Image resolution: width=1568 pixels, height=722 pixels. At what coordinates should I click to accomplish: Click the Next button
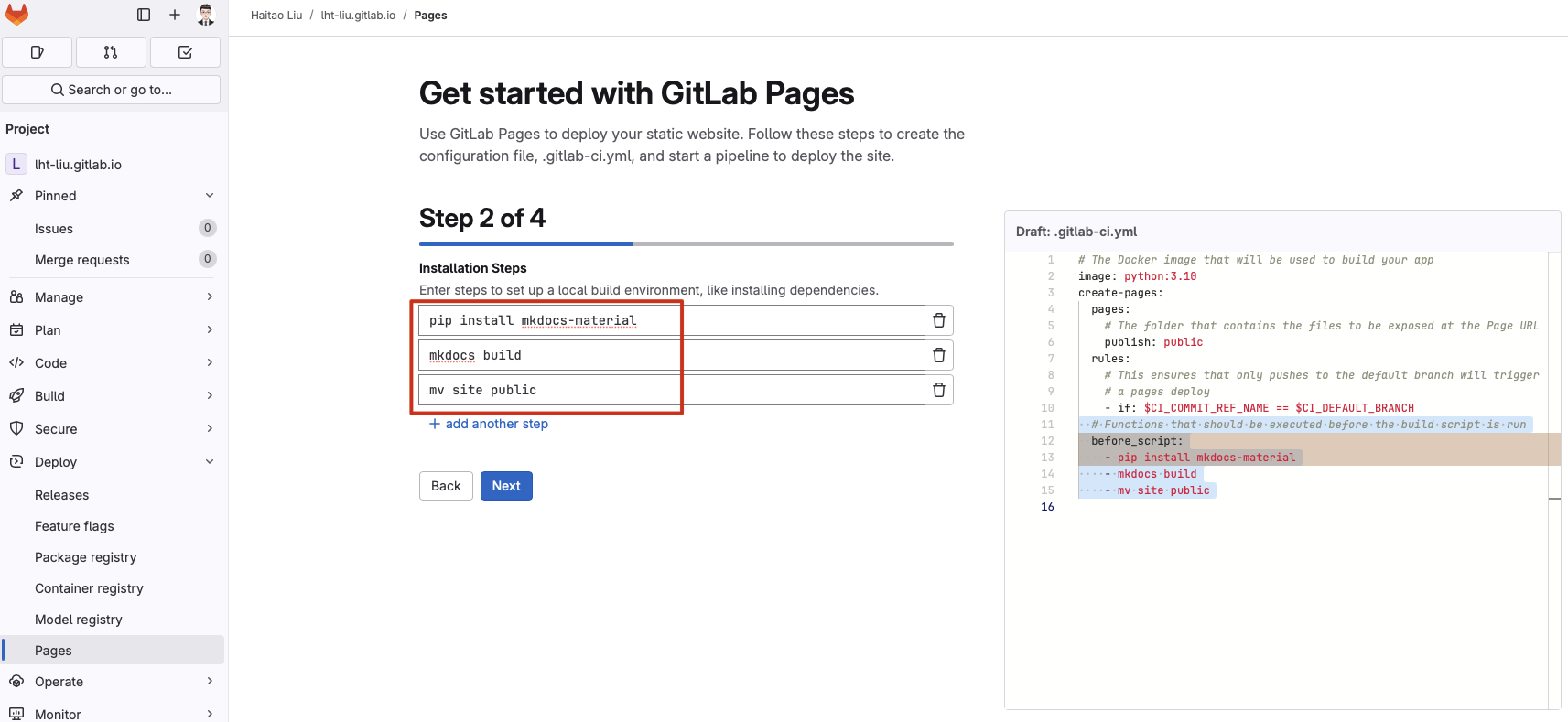[506, 486]
